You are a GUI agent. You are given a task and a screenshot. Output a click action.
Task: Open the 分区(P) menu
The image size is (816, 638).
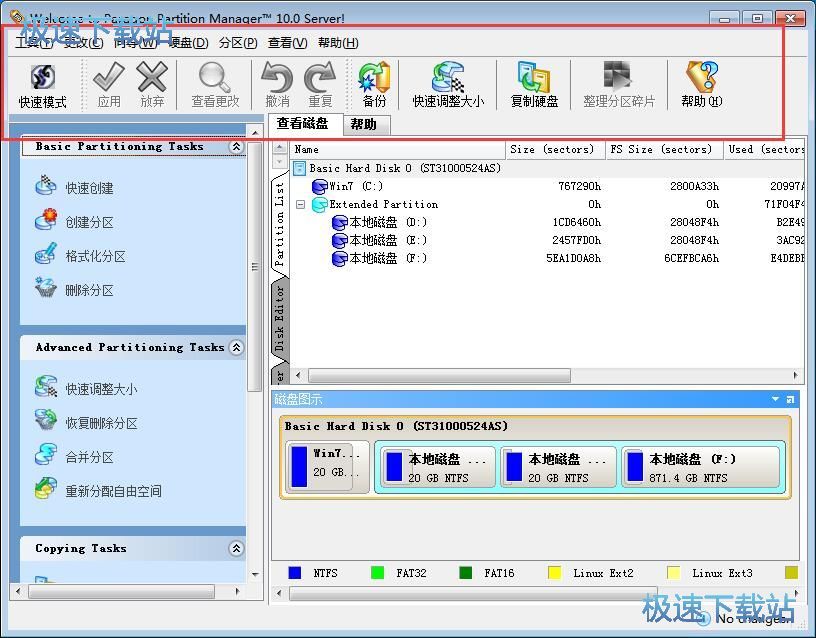(238, 43)
